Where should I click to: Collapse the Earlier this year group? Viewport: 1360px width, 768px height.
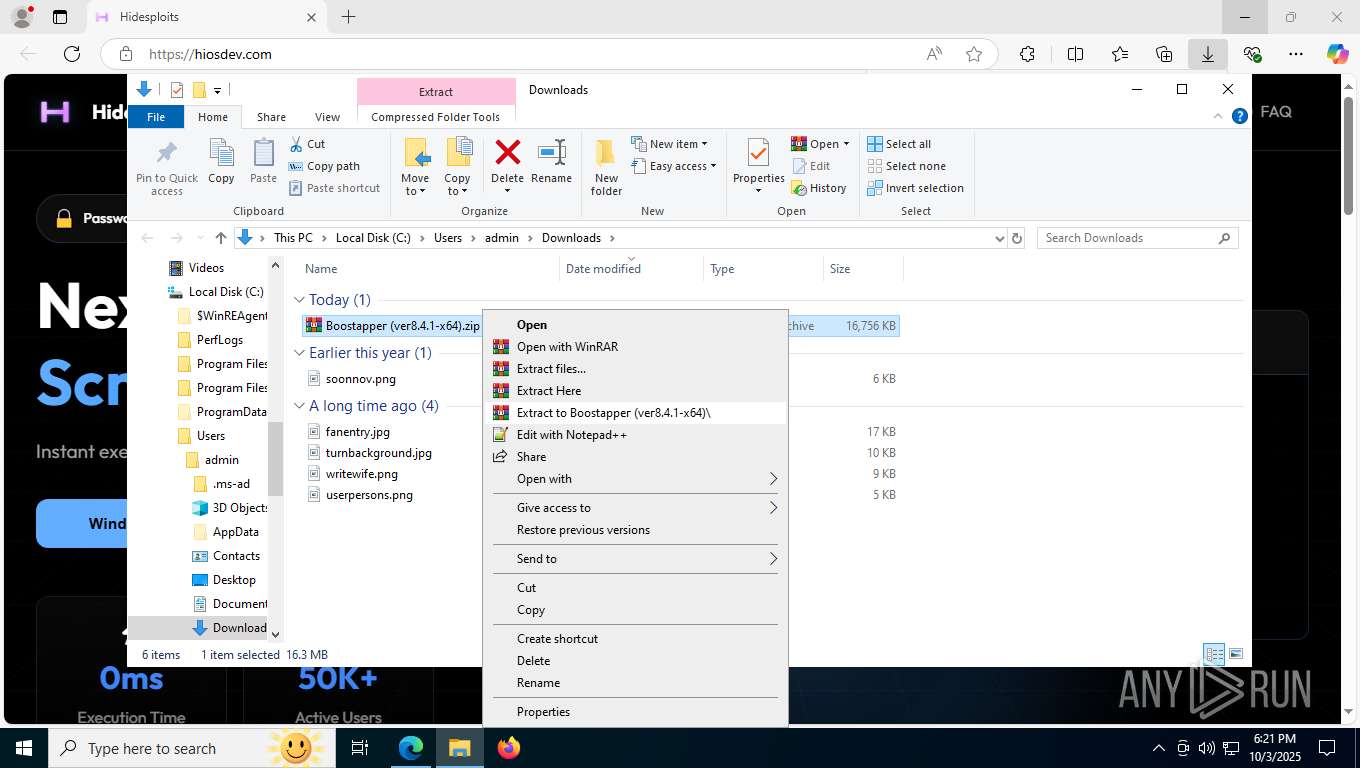(299, 353)
